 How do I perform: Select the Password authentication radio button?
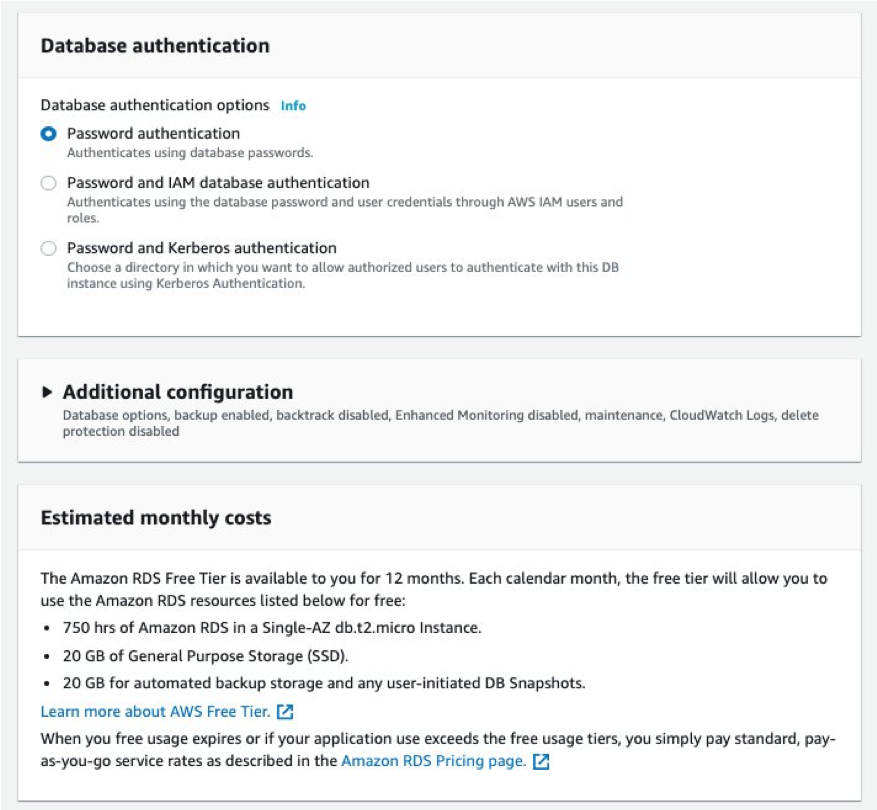point(48,134)
